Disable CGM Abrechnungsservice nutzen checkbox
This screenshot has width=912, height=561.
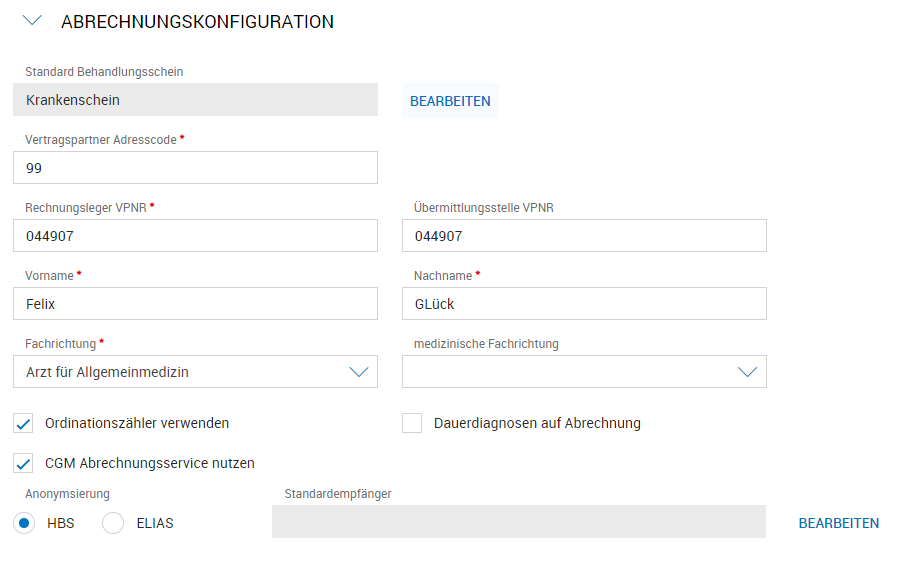click(x=24, y=463)
